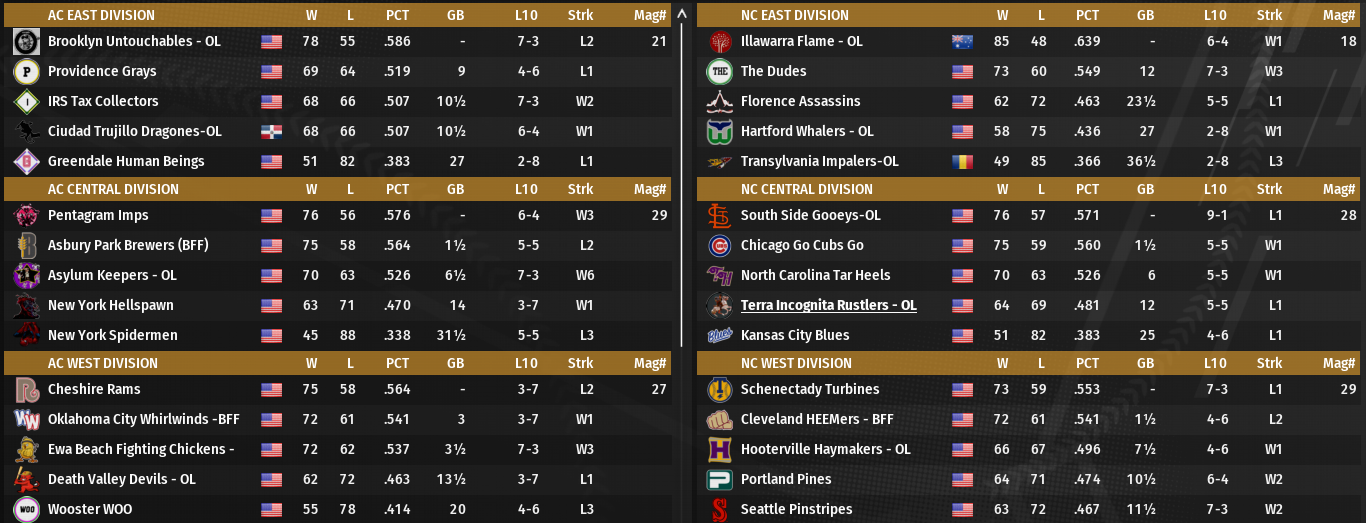Click the Wooster WOO team logo
1366x523 pixels.
point(26,509)
